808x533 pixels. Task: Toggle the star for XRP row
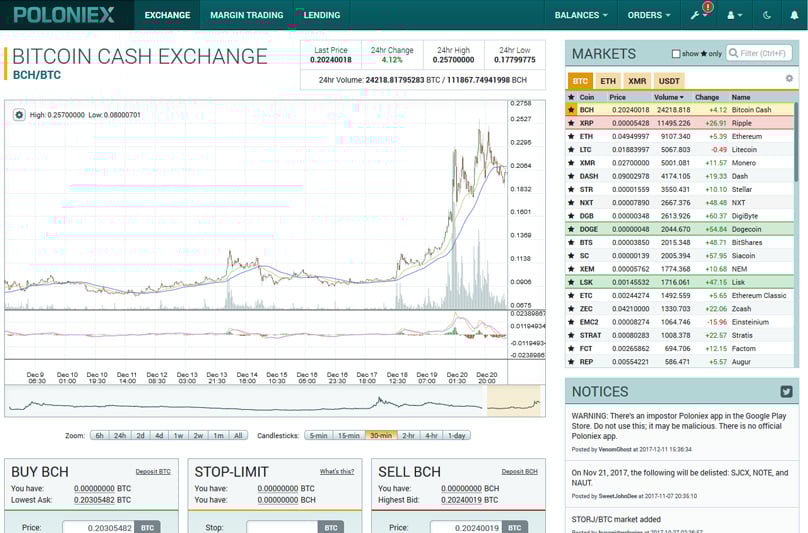[571, 123]
